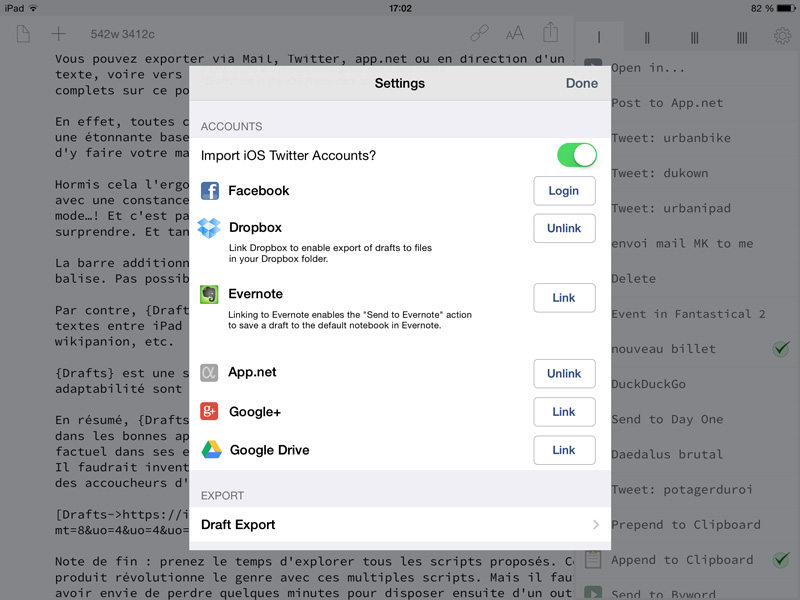Switch to the four-bar action tab
The height and width of the screenshot is (600, 800).
click(x=742, y=37)
